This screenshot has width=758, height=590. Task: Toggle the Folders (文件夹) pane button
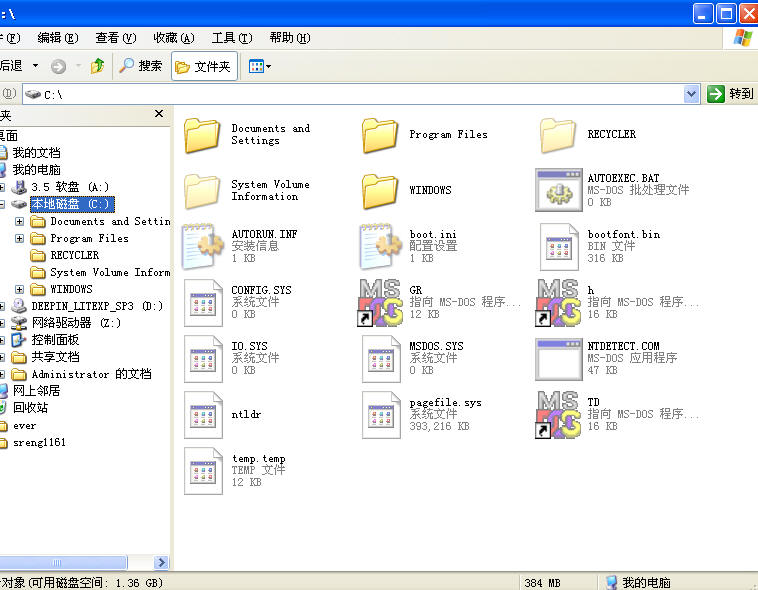click(x=204, y=66)
